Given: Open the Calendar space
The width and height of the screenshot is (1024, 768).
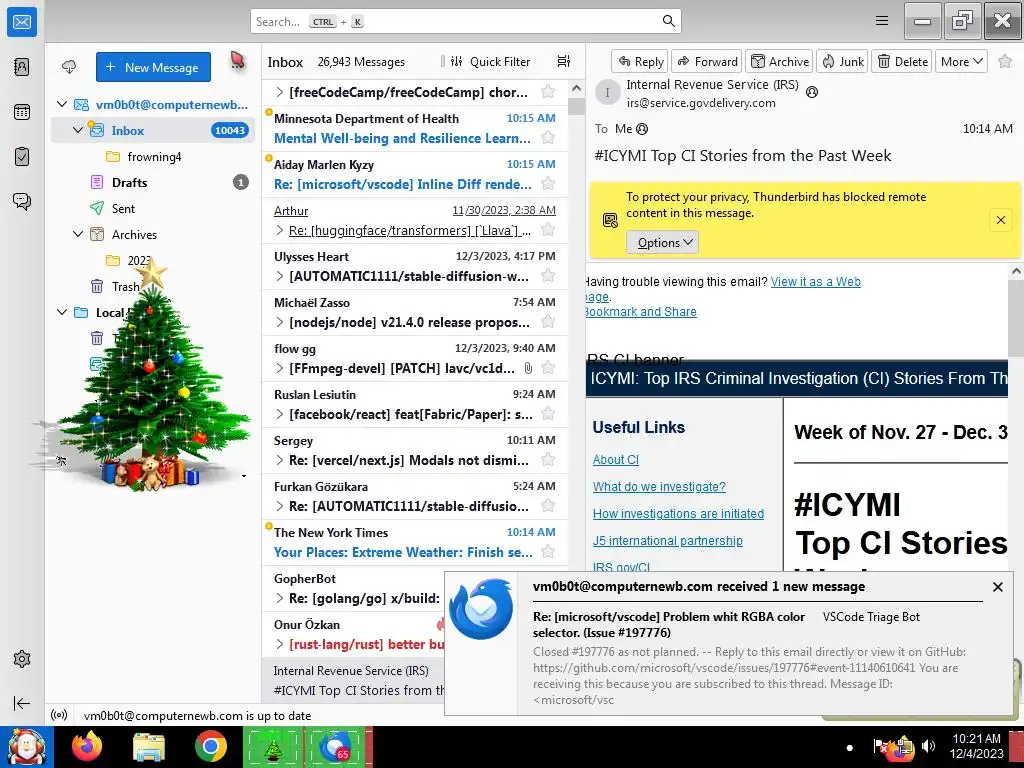Looking at the screenshot, I should click(22, 112).
